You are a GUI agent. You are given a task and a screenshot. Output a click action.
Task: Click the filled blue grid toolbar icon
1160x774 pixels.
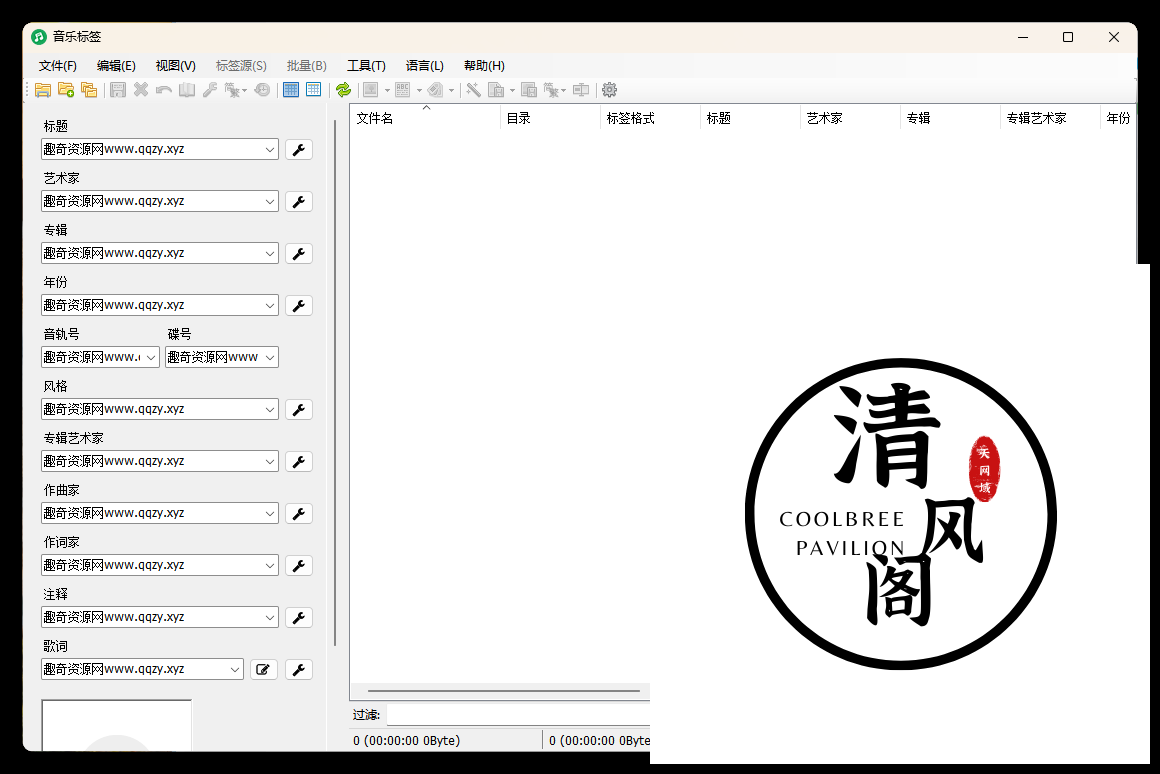[x=291, y=90]
